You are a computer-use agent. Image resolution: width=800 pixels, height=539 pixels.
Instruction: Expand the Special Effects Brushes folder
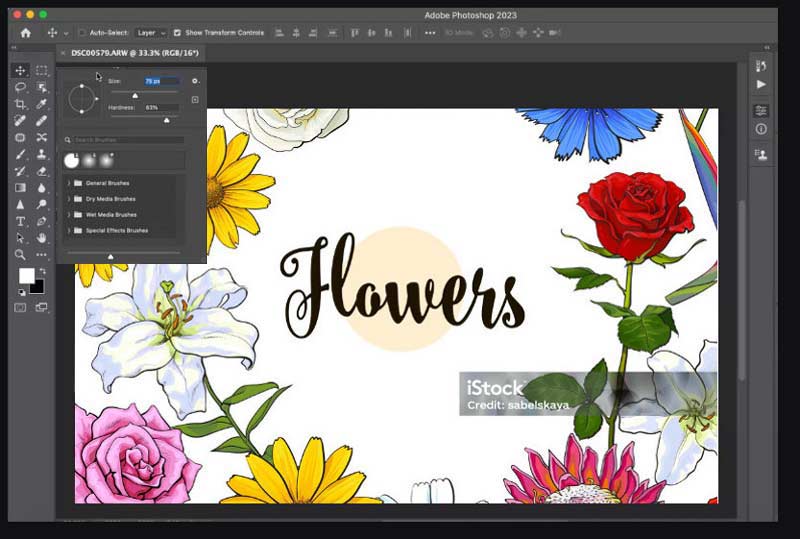coord(68,230)
